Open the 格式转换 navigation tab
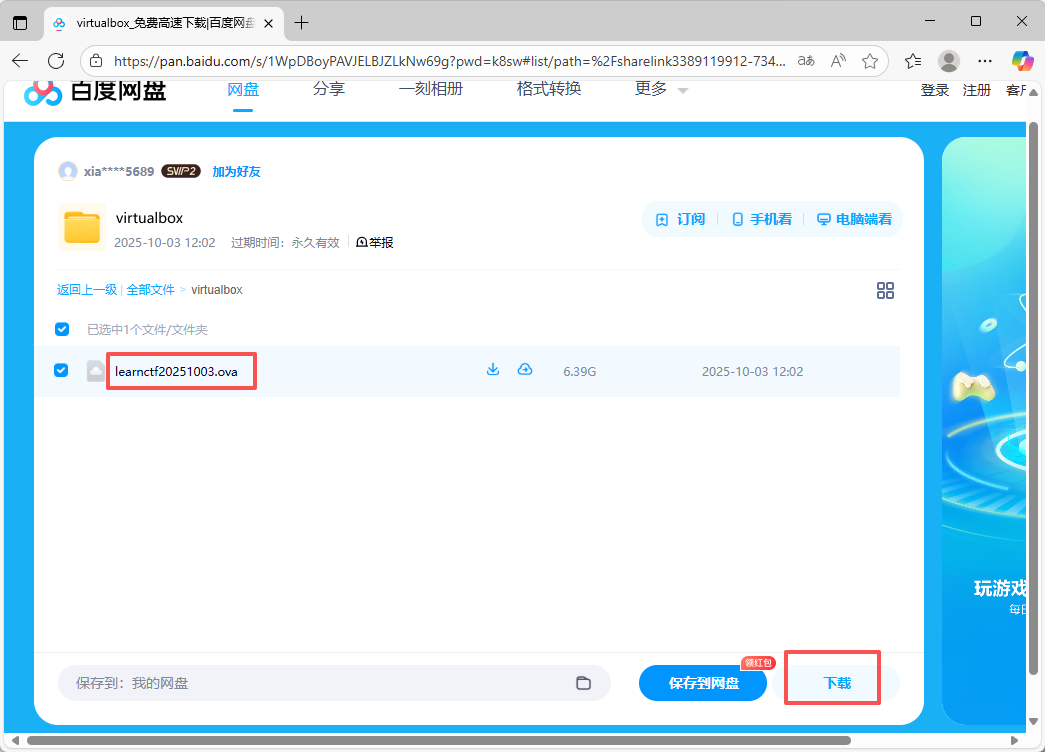The height and width of the screenshot is (752, 1045). 548,89
